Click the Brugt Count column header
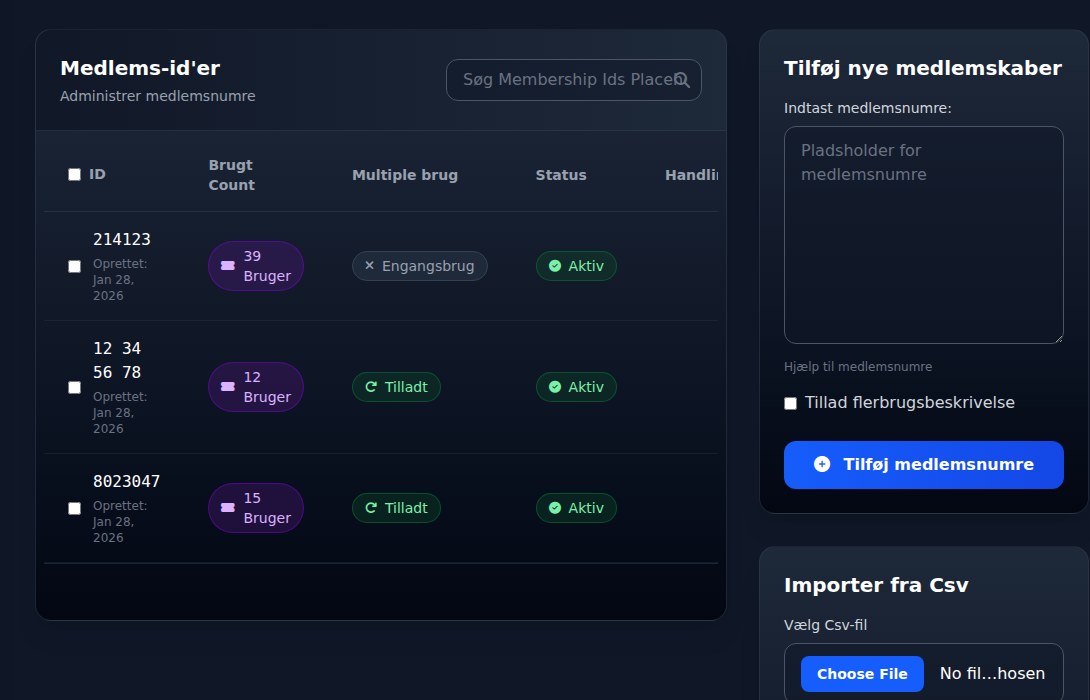This screenshot has height=700, width=1090. [x=231, y=175]
